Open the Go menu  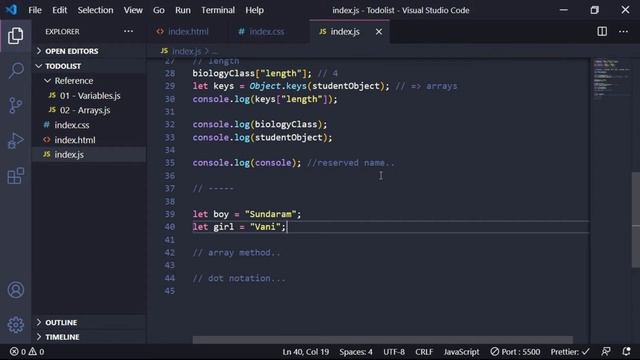pos(159,10)
